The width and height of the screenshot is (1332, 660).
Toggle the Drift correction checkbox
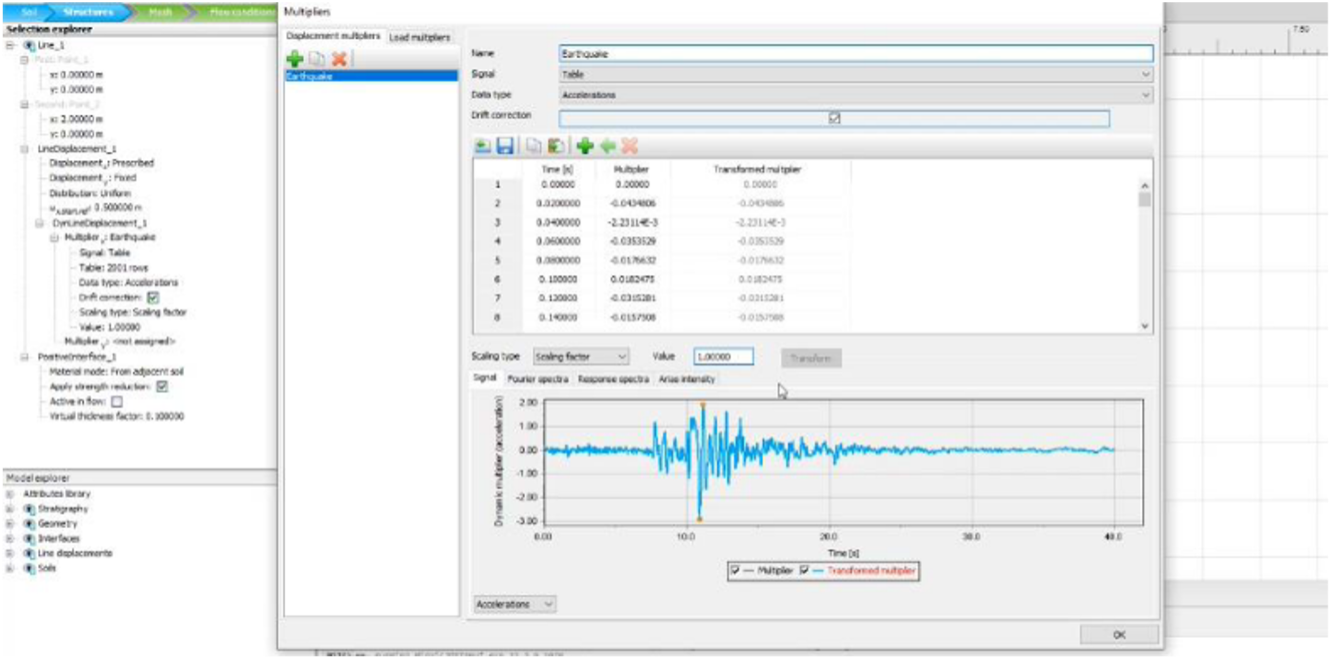click(835, 118)
